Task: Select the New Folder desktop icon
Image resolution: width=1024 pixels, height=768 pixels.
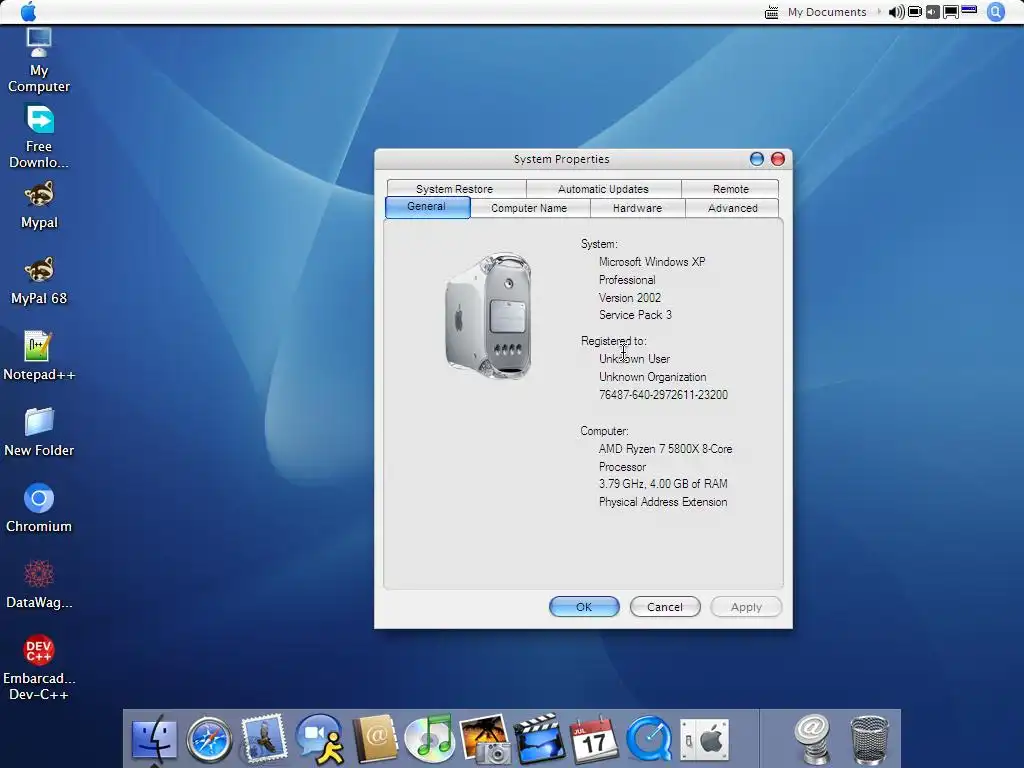Action: coord(39,432)
